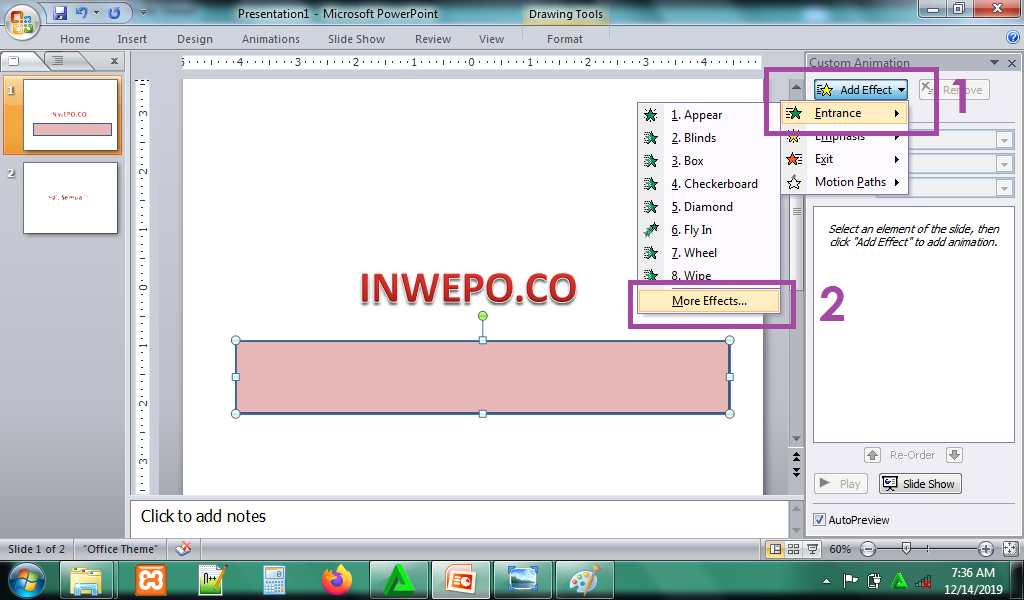Expand the Entrance submenu
Screen dimensions: 1024x600
pos(844,113)
